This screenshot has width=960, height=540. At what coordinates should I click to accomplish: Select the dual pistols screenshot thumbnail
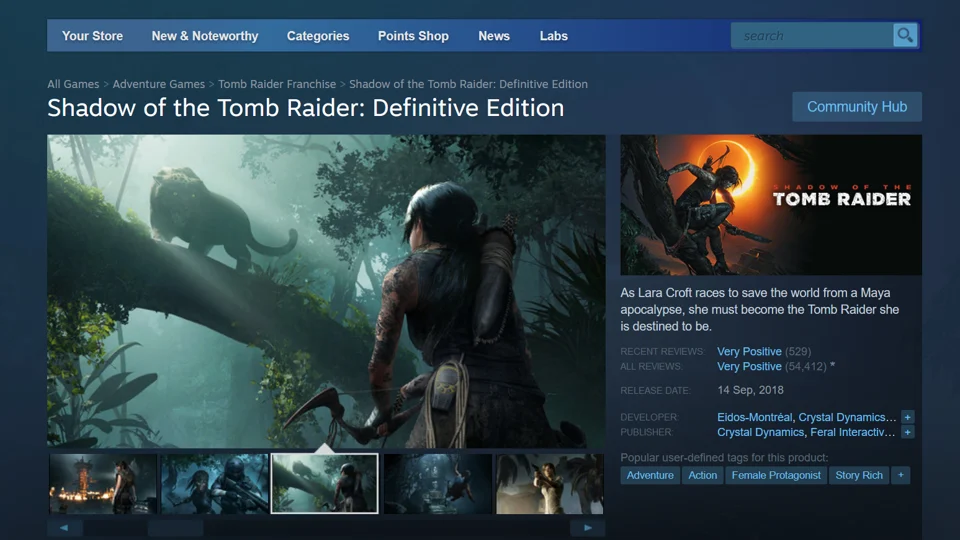549,483
